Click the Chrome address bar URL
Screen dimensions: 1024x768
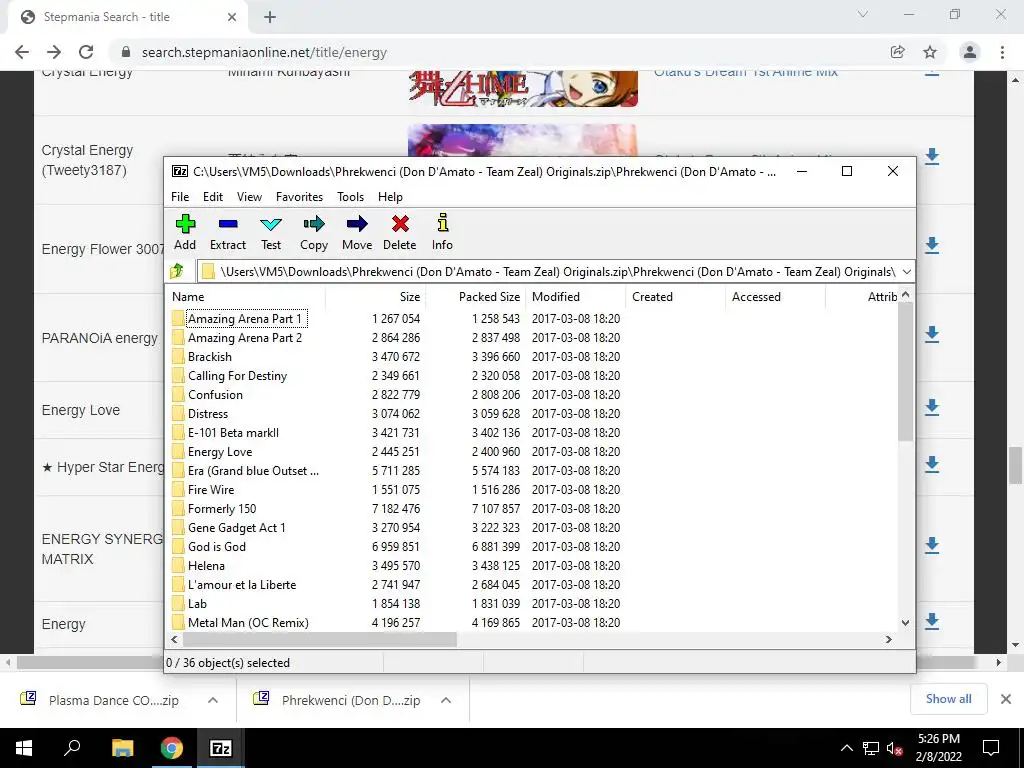[x=264, y=52]
